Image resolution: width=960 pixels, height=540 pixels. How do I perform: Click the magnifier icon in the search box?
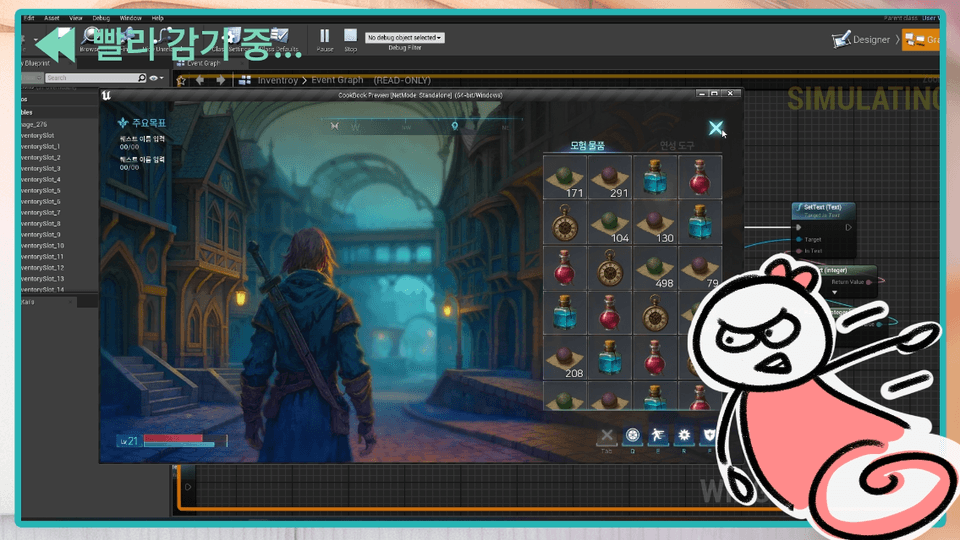[x=142, y=78]
